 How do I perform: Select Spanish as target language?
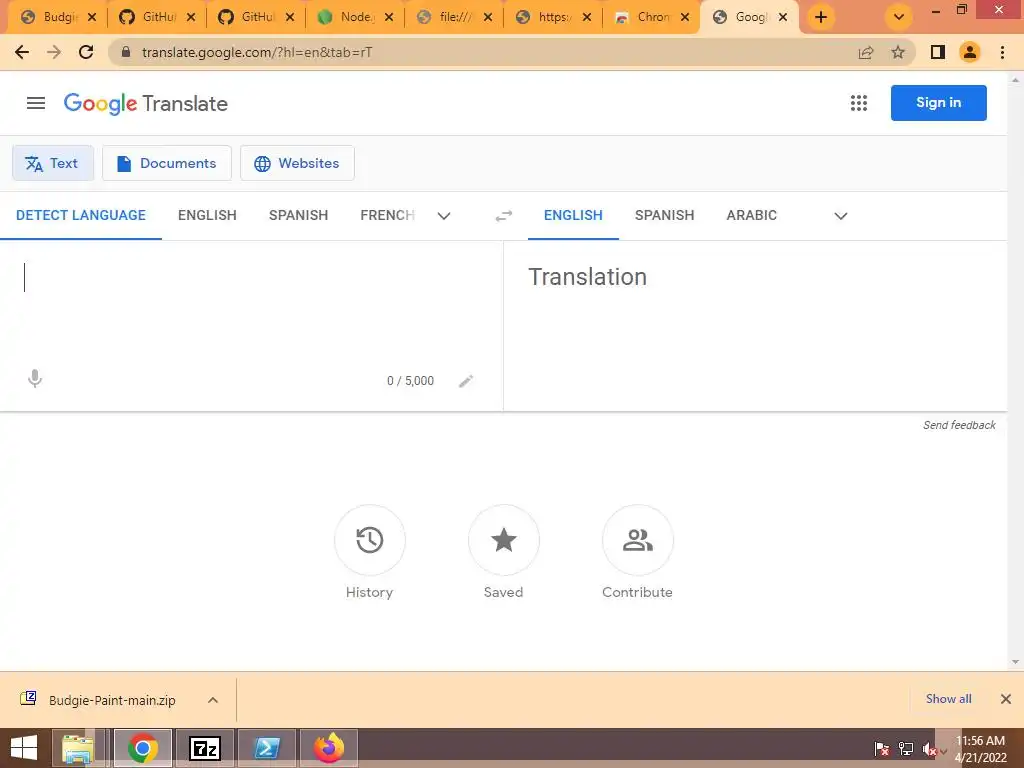tap(664, 216)
